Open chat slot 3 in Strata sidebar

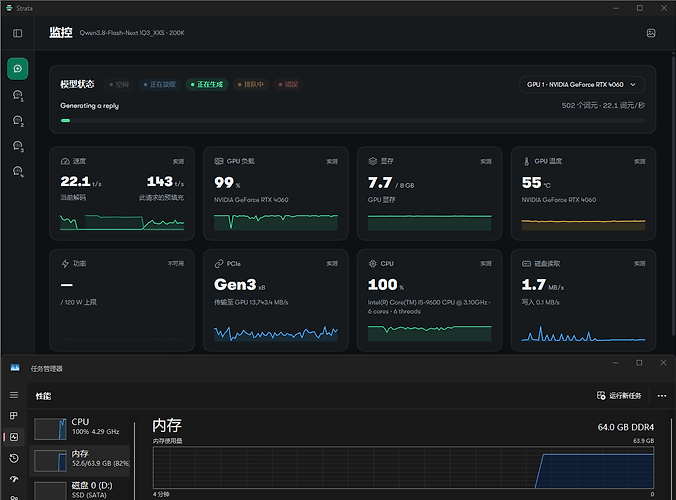[x=18, y=146]
